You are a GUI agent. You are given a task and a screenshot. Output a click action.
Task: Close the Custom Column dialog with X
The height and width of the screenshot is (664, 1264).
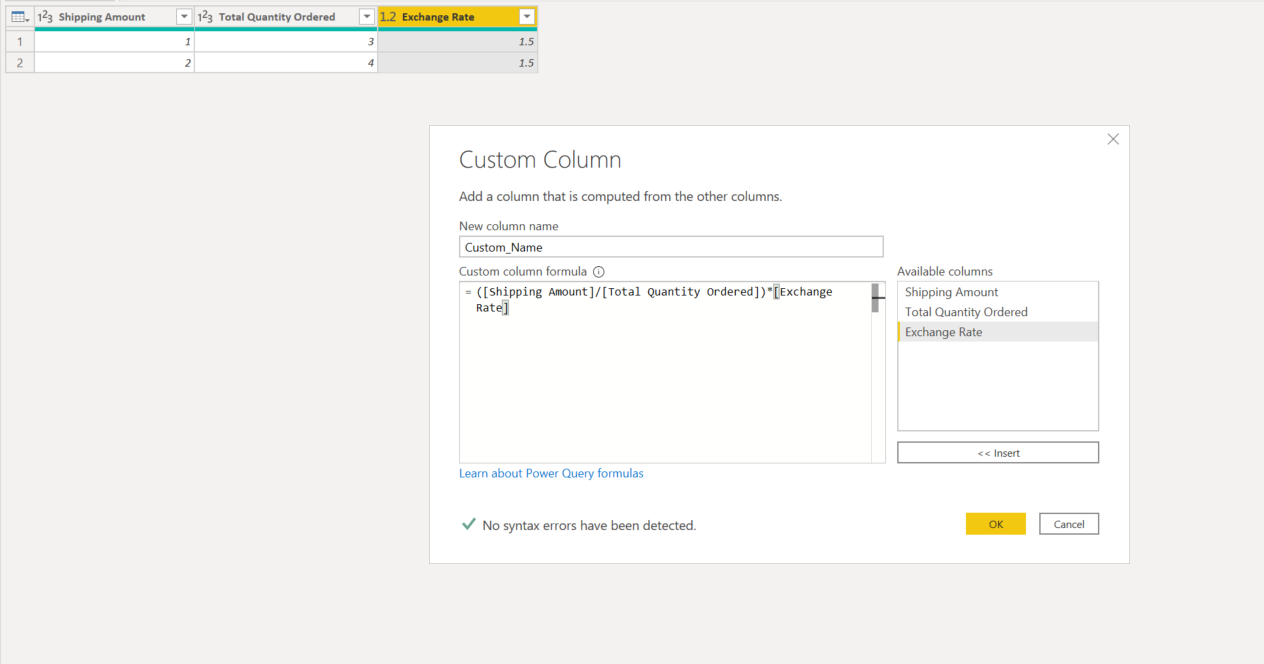(1113, 139)
